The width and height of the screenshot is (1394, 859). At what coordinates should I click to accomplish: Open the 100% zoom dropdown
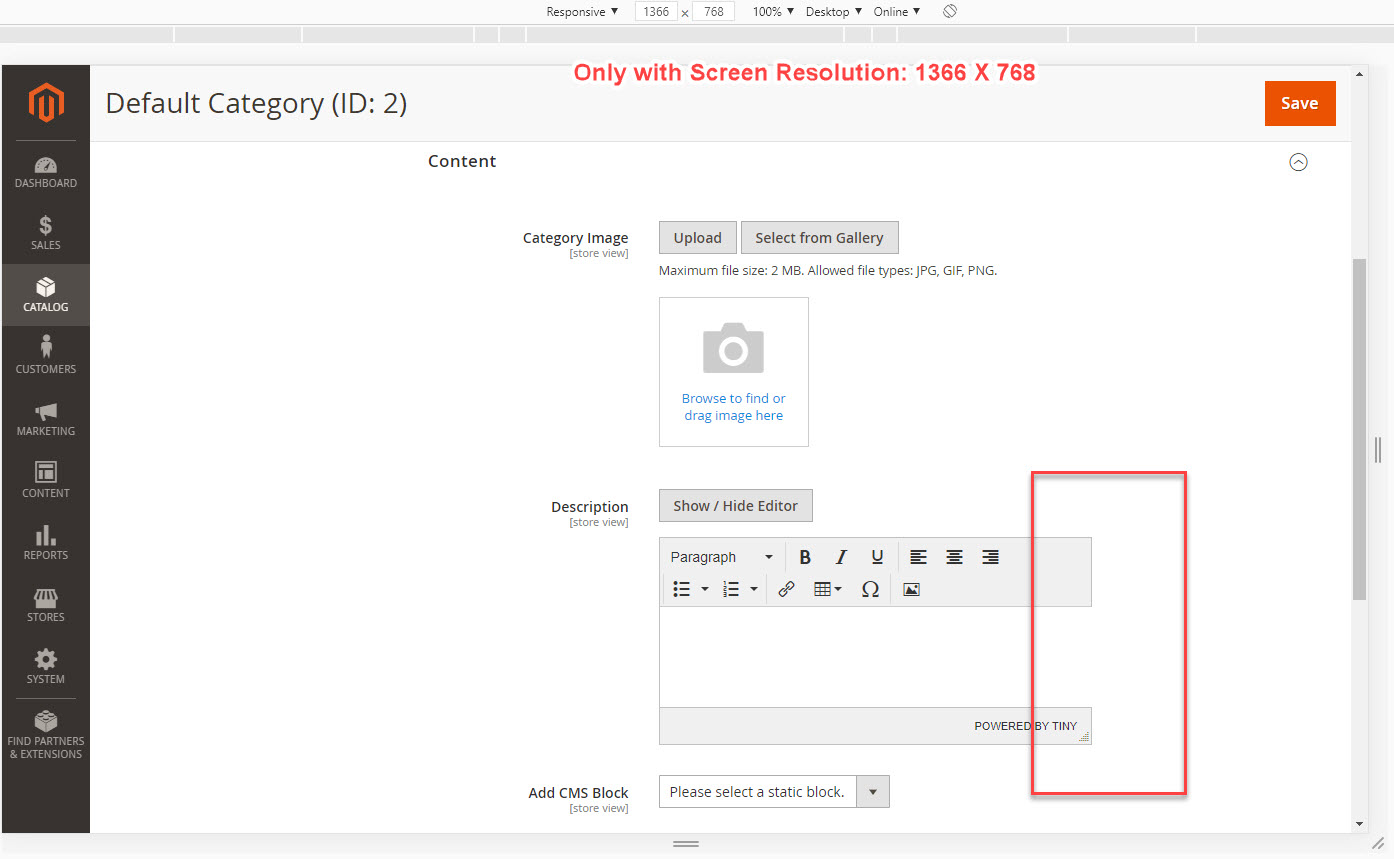click(x=773, y=12)
